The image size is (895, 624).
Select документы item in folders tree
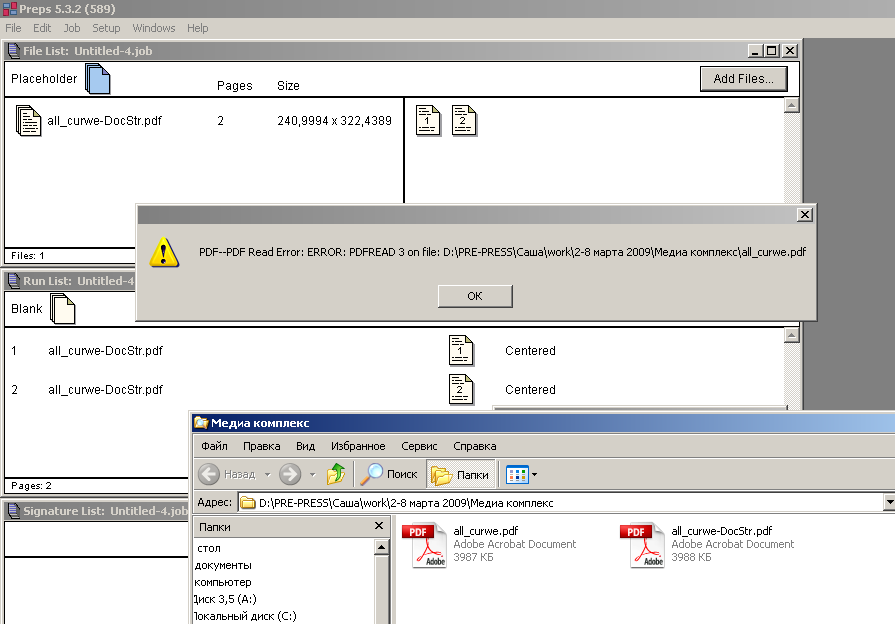click(x=223, y=565)
